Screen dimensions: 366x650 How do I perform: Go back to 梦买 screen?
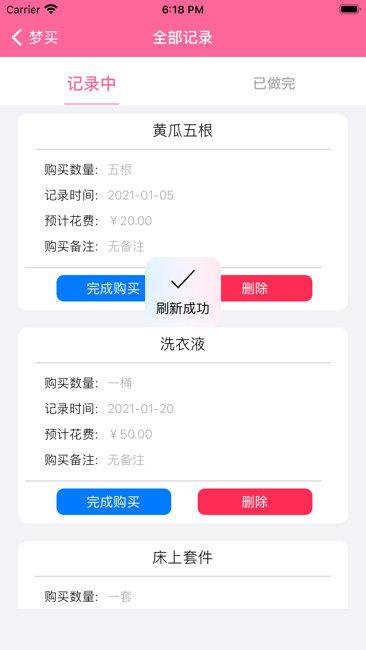35,37
